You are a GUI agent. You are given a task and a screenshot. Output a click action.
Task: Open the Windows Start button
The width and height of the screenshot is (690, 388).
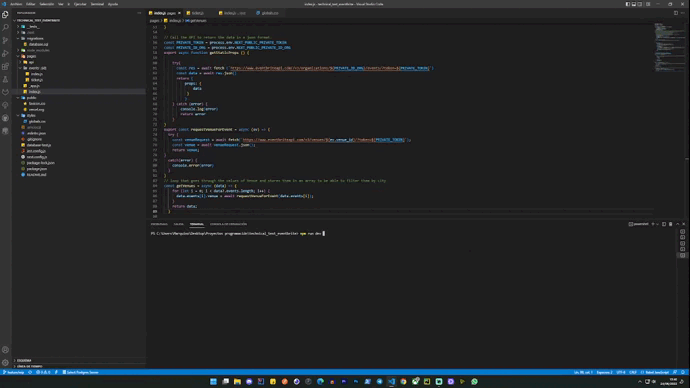coord(213,381)
